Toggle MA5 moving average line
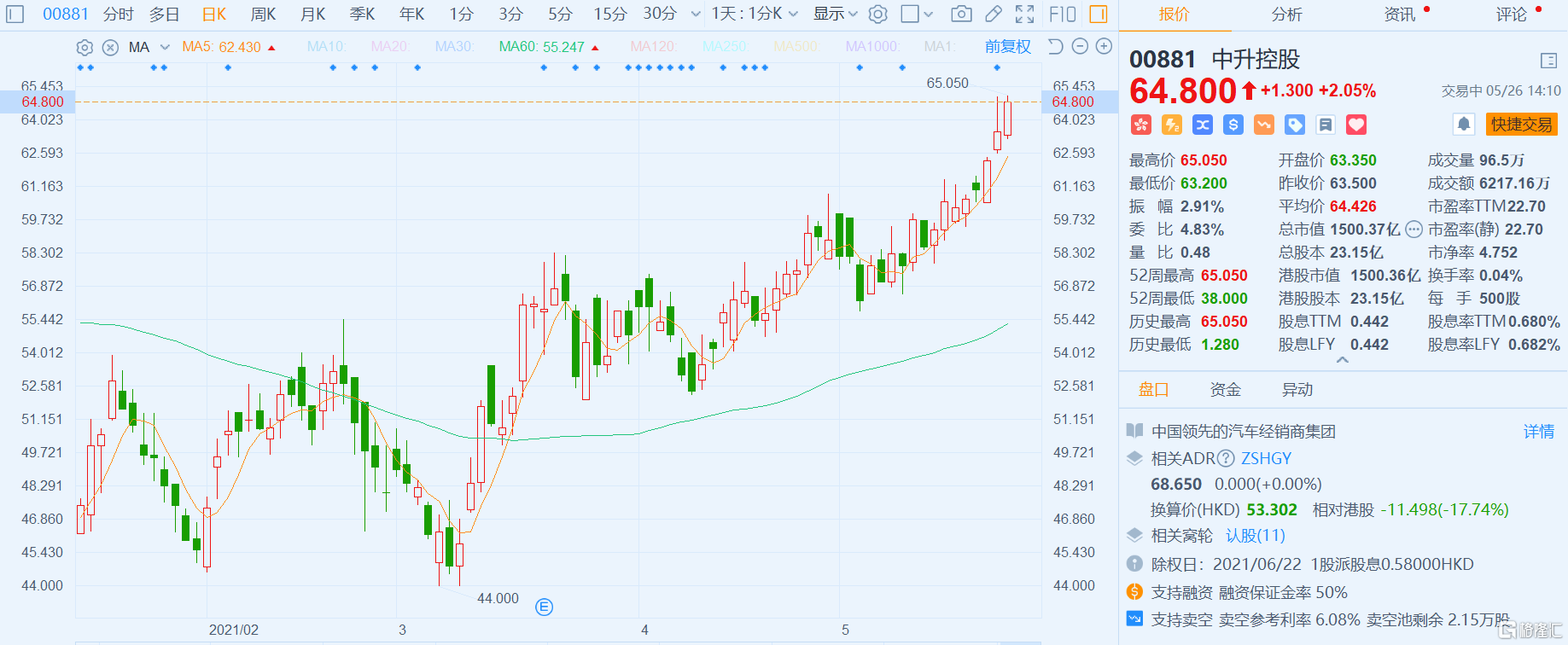Viewport: 1568px width, 645px height. click(x=222, y=47)
